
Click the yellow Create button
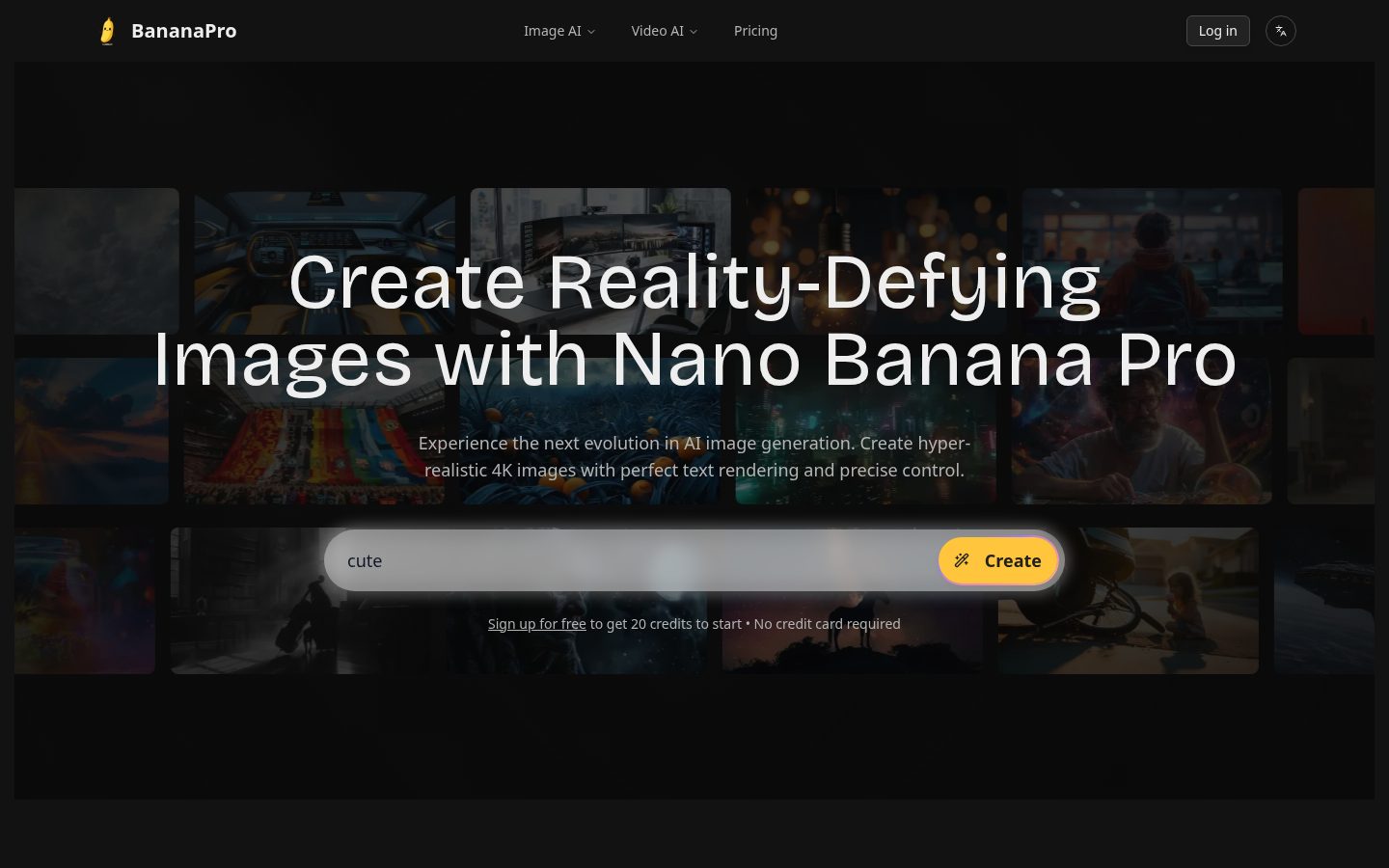(x=998, y=560)
